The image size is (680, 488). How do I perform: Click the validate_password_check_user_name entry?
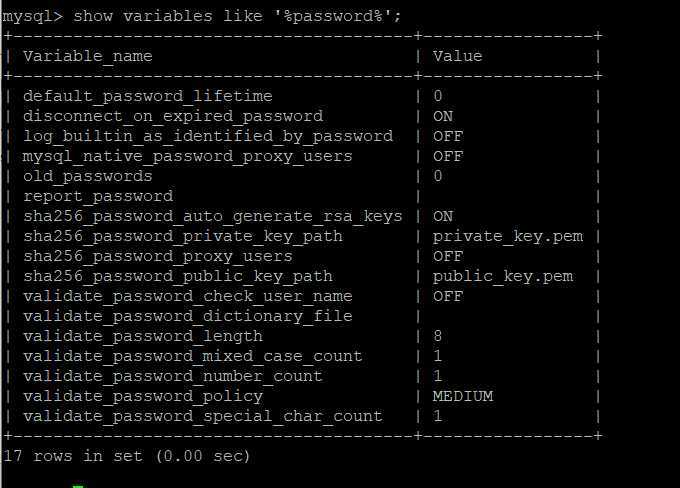[188, 296]
